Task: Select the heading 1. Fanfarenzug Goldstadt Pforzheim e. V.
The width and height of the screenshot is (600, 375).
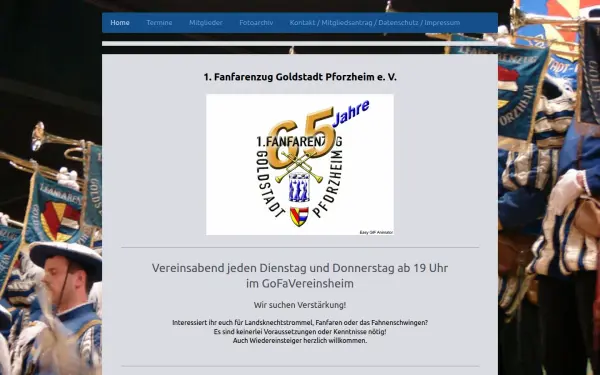Action: [x=300, y=77]
